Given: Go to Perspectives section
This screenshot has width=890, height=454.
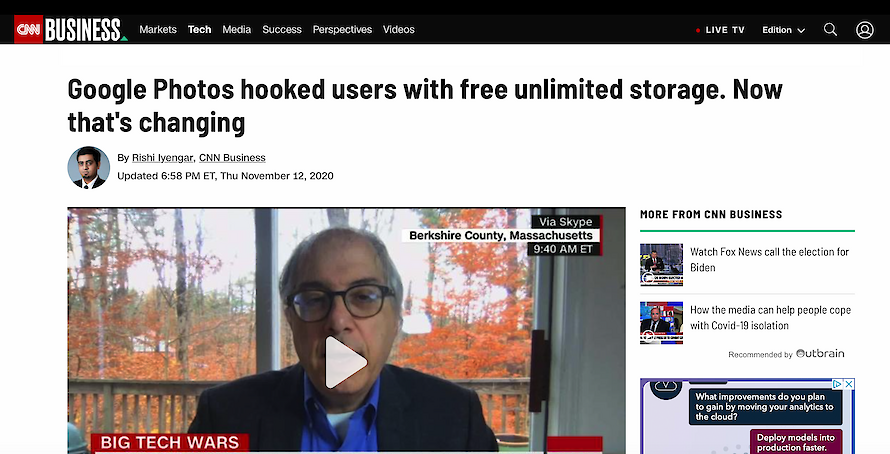Looking at the screenshot, I should coord(342,30).
